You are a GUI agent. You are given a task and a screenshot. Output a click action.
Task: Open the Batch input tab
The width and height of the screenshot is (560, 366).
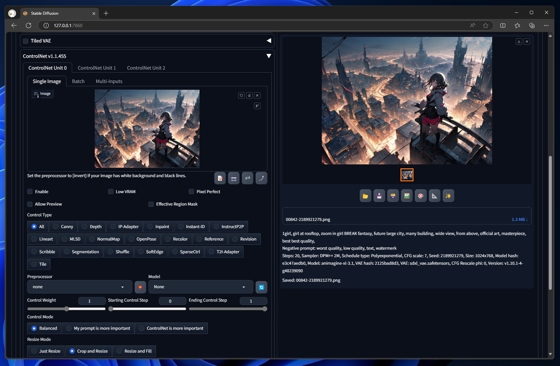pos(78,81)
